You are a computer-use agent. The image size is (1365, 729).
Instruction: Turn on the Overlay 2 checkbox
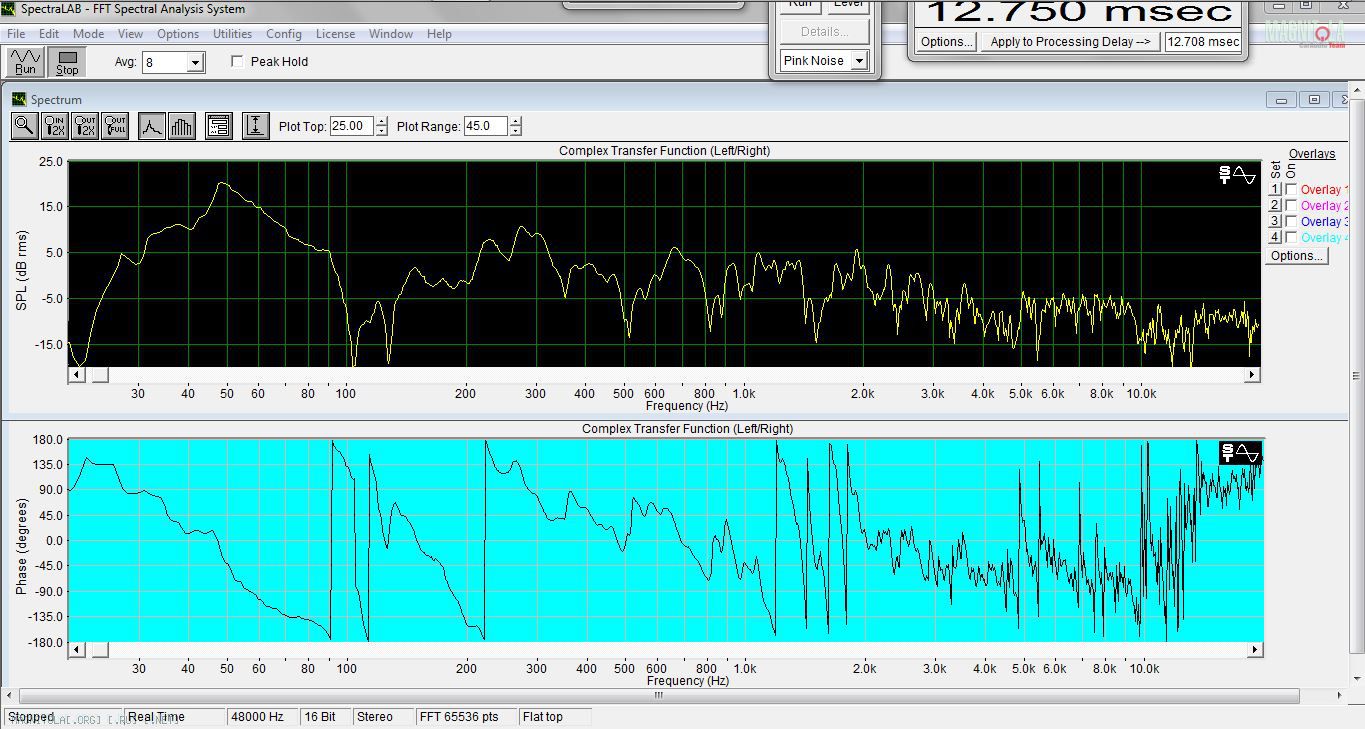(1291, 206)
